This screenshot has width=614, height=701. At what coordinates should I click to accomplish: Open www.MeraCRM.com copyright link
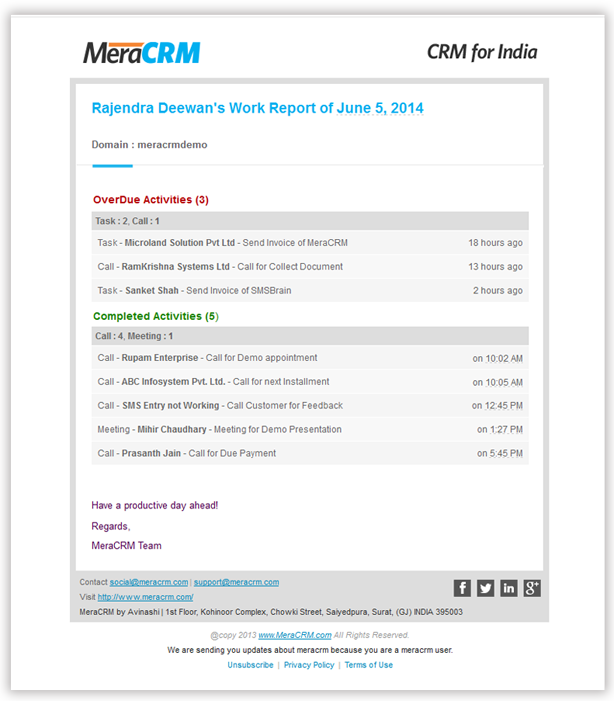[295, 635]
